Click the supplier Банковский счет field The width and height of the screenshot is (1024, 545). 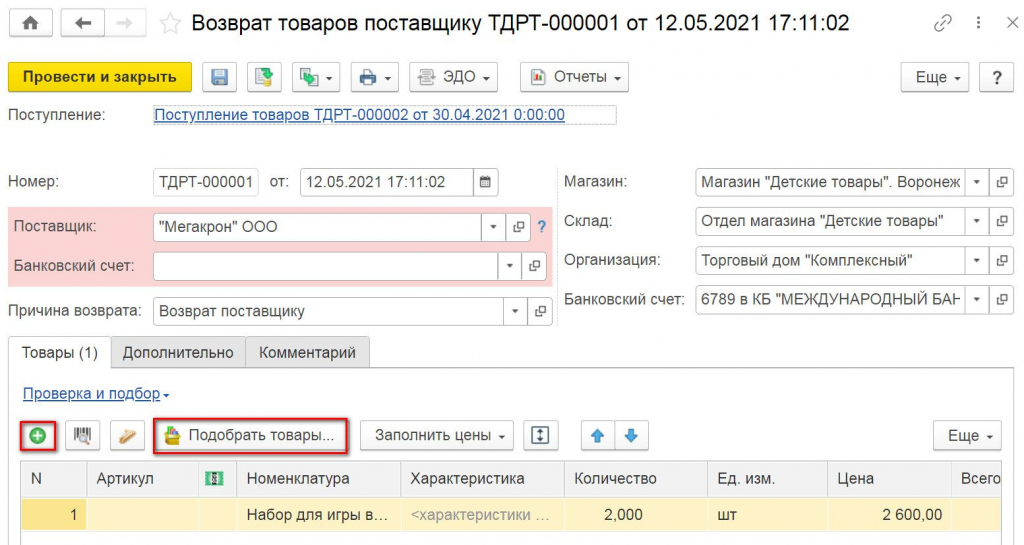point(325,266)
